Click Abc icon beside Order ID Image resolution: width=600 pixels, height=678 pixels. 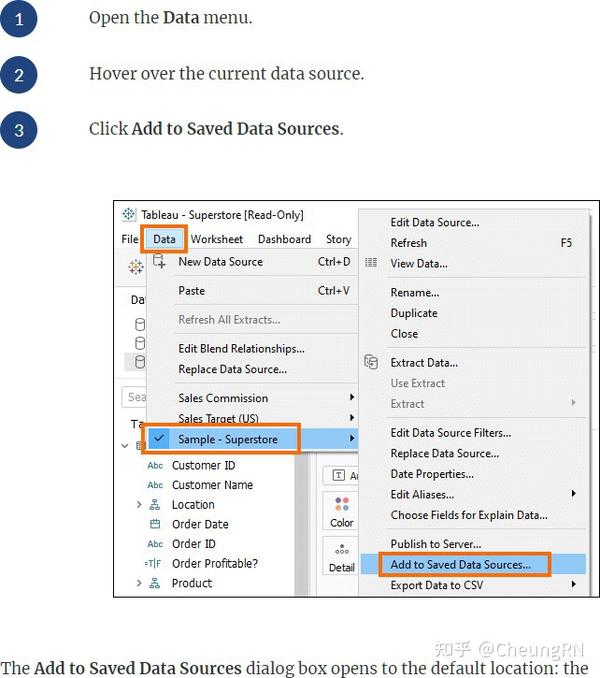point(155,544)
